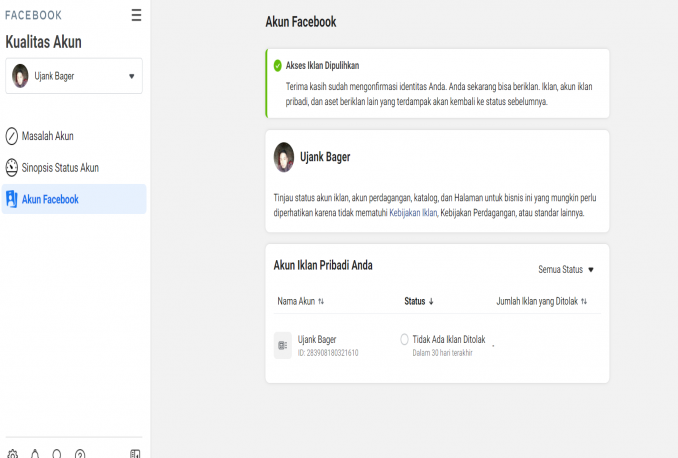Click the ad account icon beside Ujank Bager row
The image size is (678, 458).
click(283, 345)
